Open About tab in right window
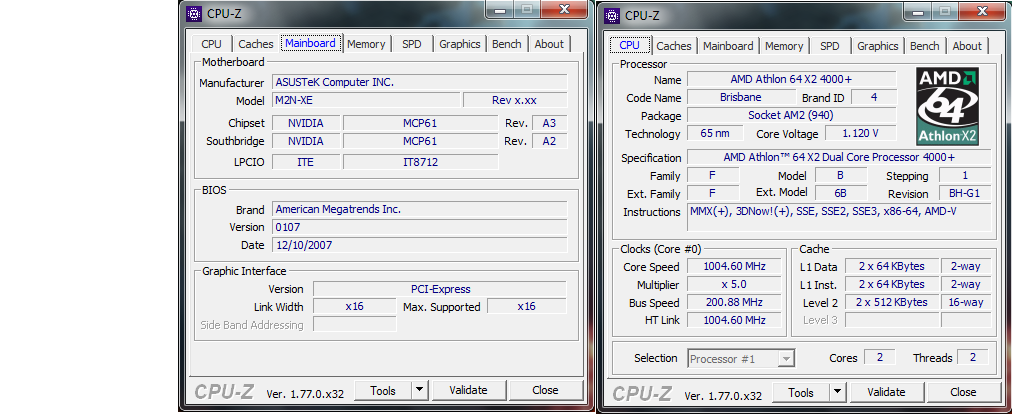The height and width of the screenshot is (417, 1012). pyautogui.click(x=967, y=46)
